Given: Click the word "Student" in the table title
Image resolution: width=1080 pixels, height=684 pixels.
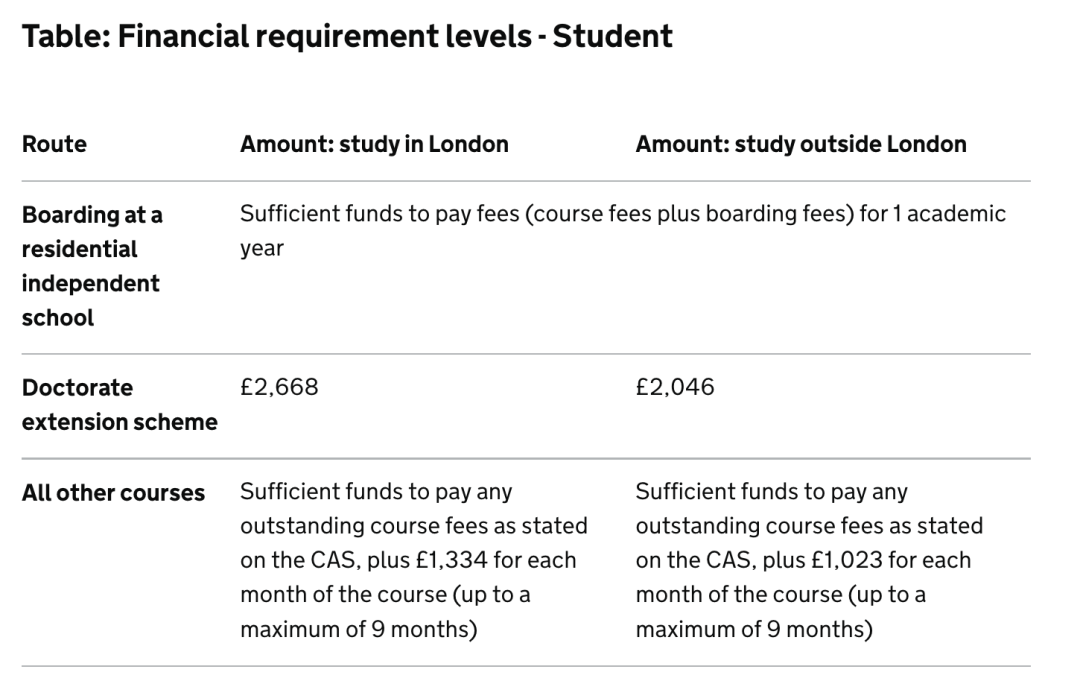Looking at the screenshot, I should pos(612,37).
